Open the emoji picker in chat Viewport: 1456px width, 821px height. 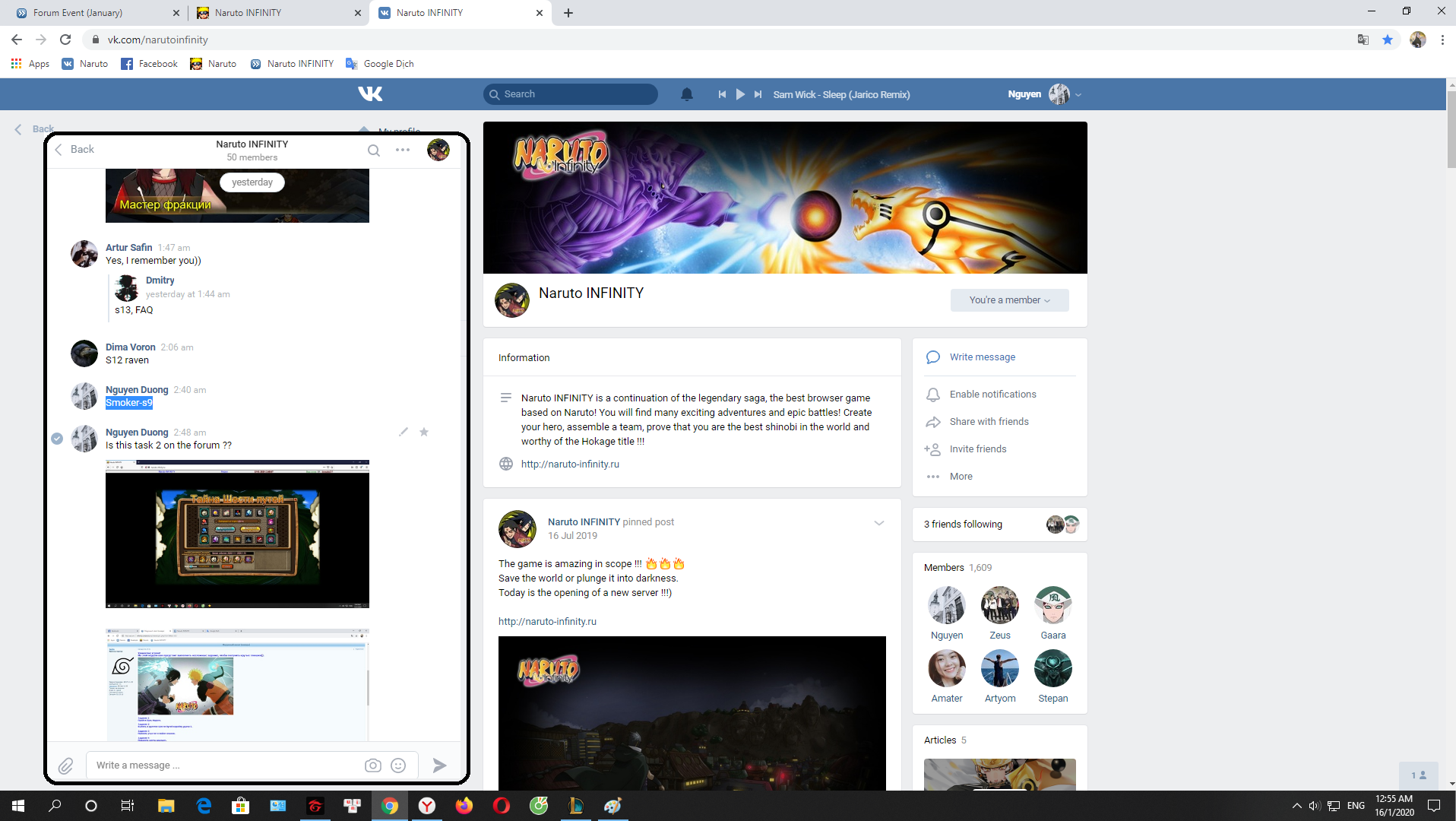pos(398,766)
